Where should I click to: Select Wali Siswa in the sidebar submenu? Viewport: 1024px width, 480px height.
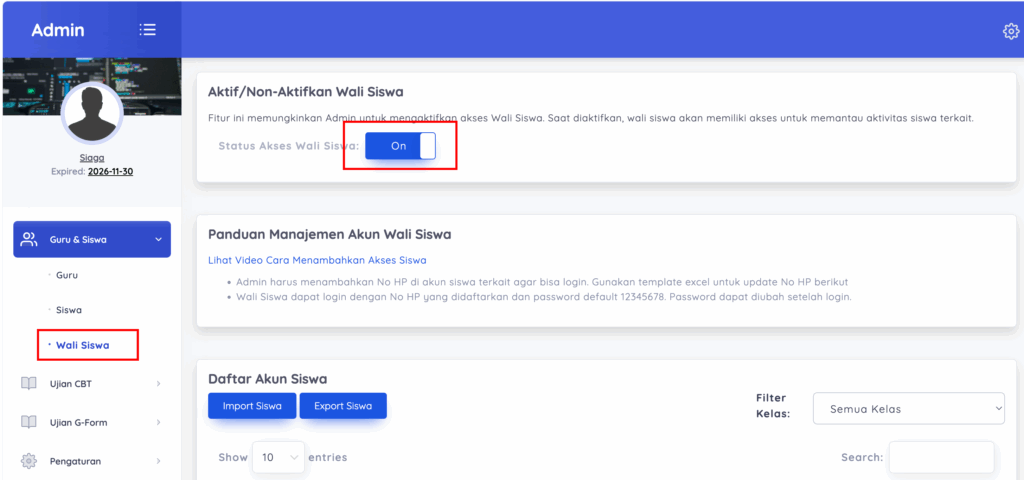[x=82, y=345]
